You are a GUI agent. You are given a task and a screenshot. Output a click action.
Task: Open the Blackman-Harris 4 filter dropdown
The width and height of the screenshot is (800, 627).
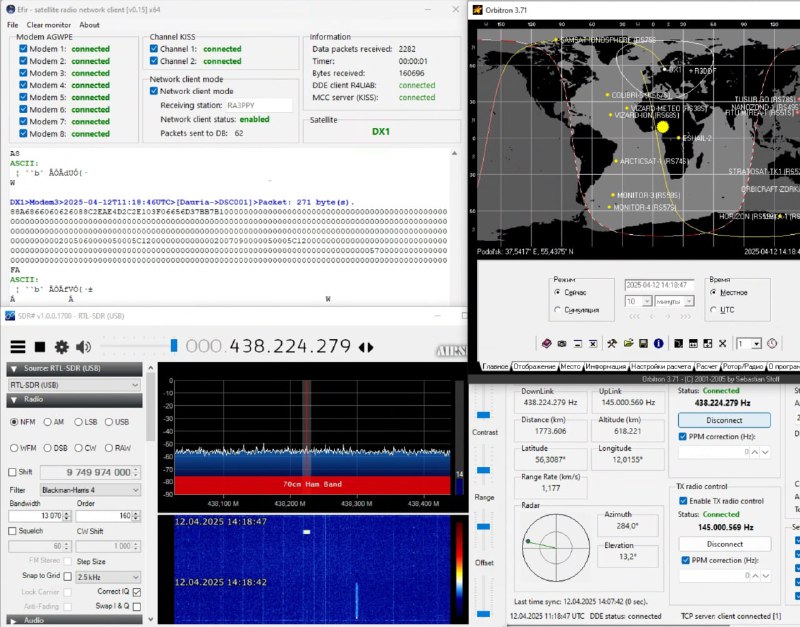point(90,490)
